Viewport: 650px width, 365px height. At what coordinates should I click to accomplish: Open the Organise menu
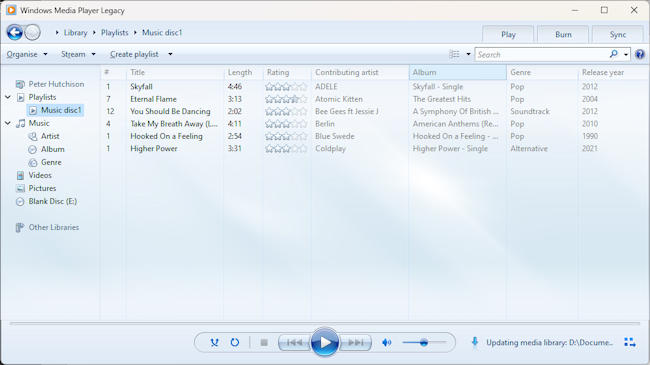click(27, 54)
